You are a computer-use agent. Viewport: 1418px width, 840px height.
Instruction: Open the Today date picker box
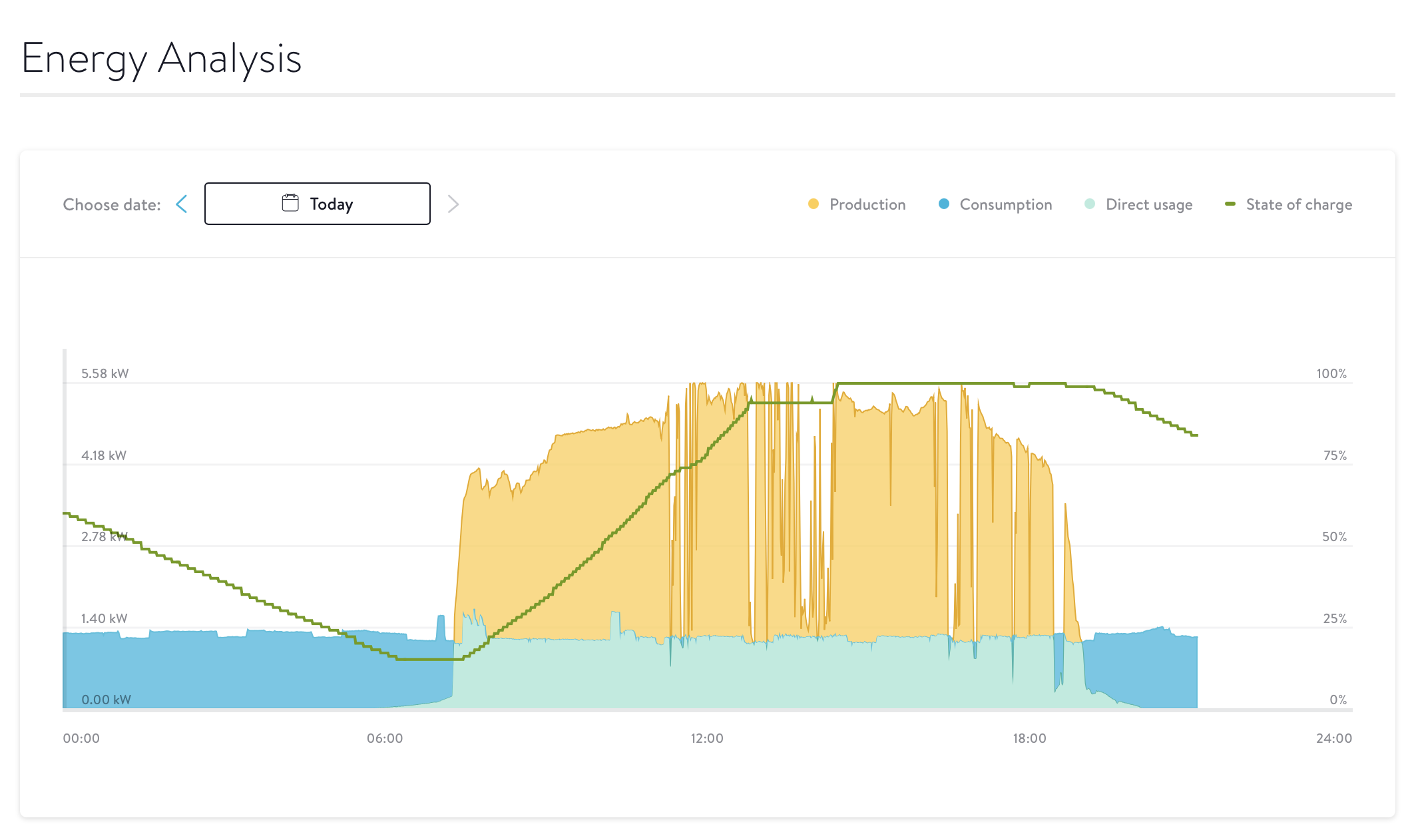click(317, 204)
